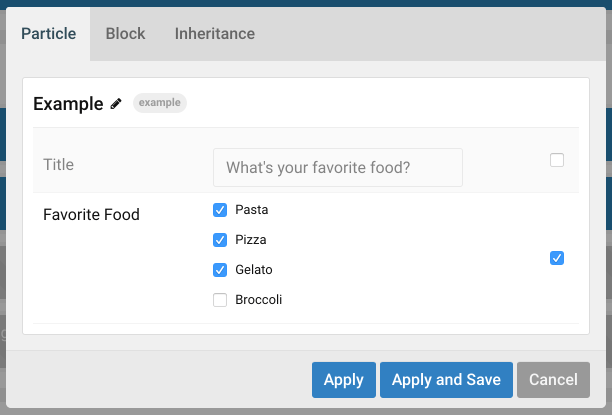612x415 pixels.
Task: Click Apply and Save
Action: pos(446,379)
